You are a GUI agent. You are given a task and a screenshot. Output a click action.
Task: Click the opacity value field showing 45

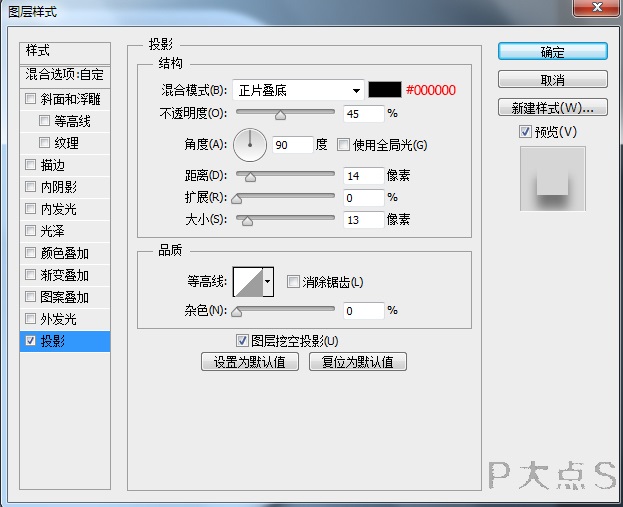click(x=364, y=114)
